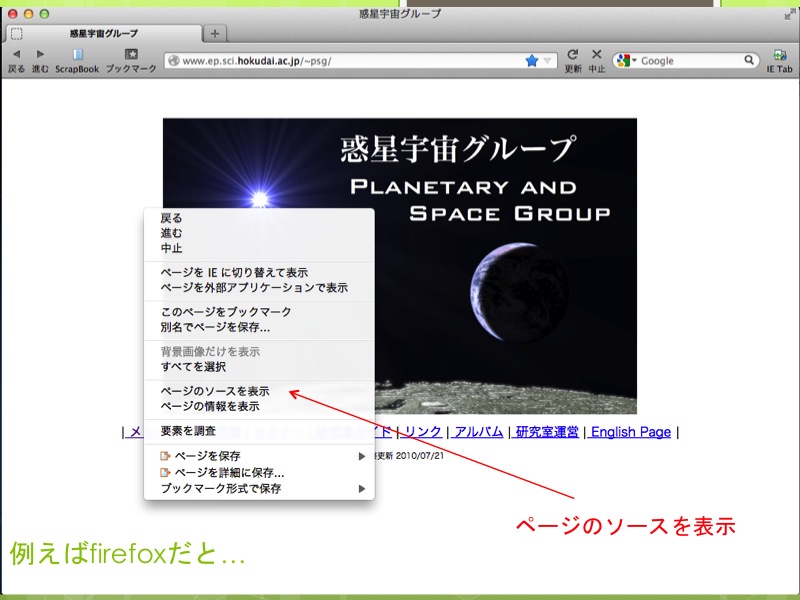Minimize the window with yellow button
Viewport: 800px width, 600px height.
29,14
